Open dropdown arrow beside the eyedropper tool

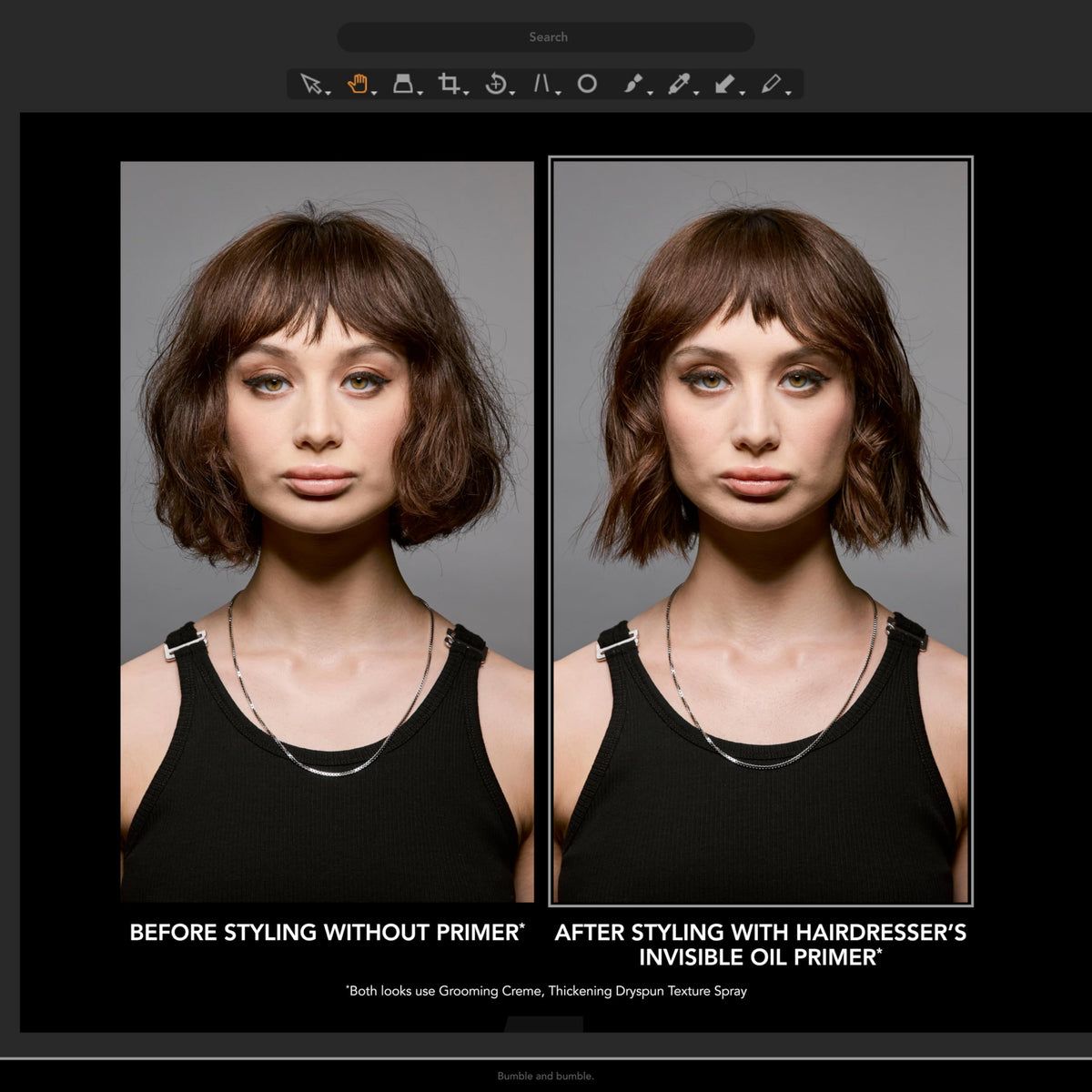[x=696, y=93]
